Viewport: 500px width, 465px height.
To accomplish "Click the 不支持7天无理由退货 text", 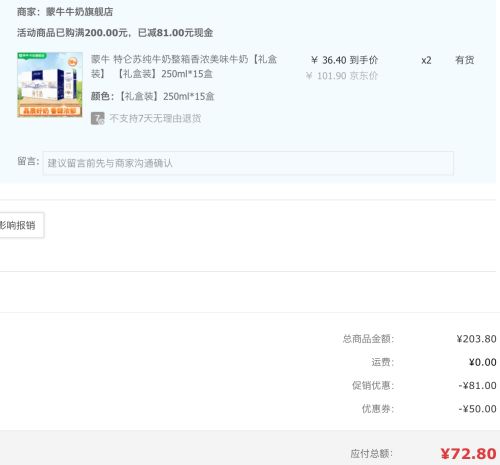I will pyautogui.click(x=155, y=118).
